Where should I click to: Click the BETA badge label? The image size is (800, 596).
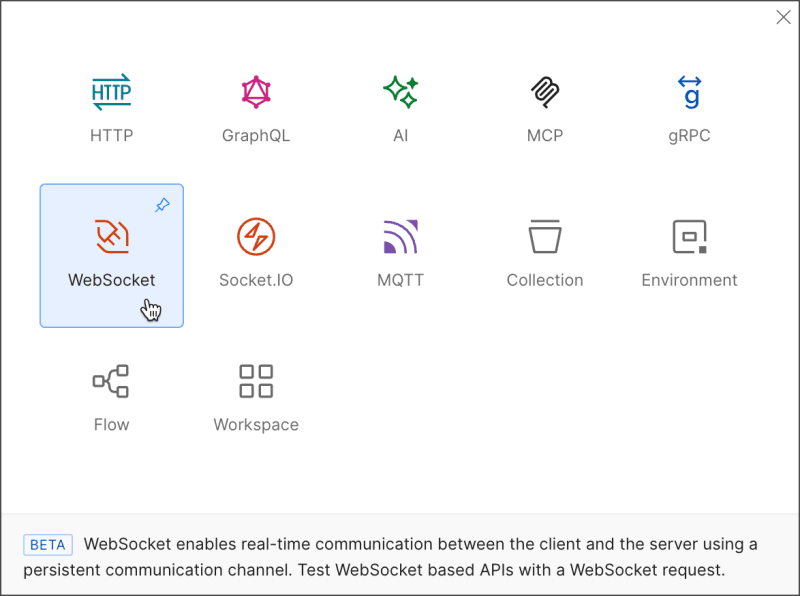click(x=48, y=545)
